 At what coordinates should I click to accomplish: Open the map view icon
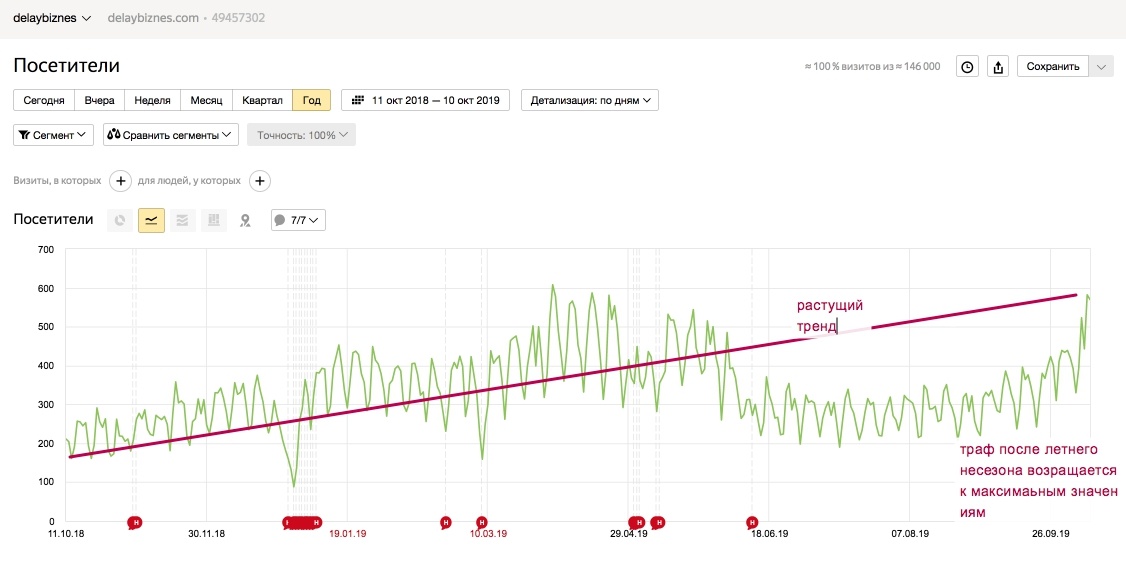click(x=245, y=220)
